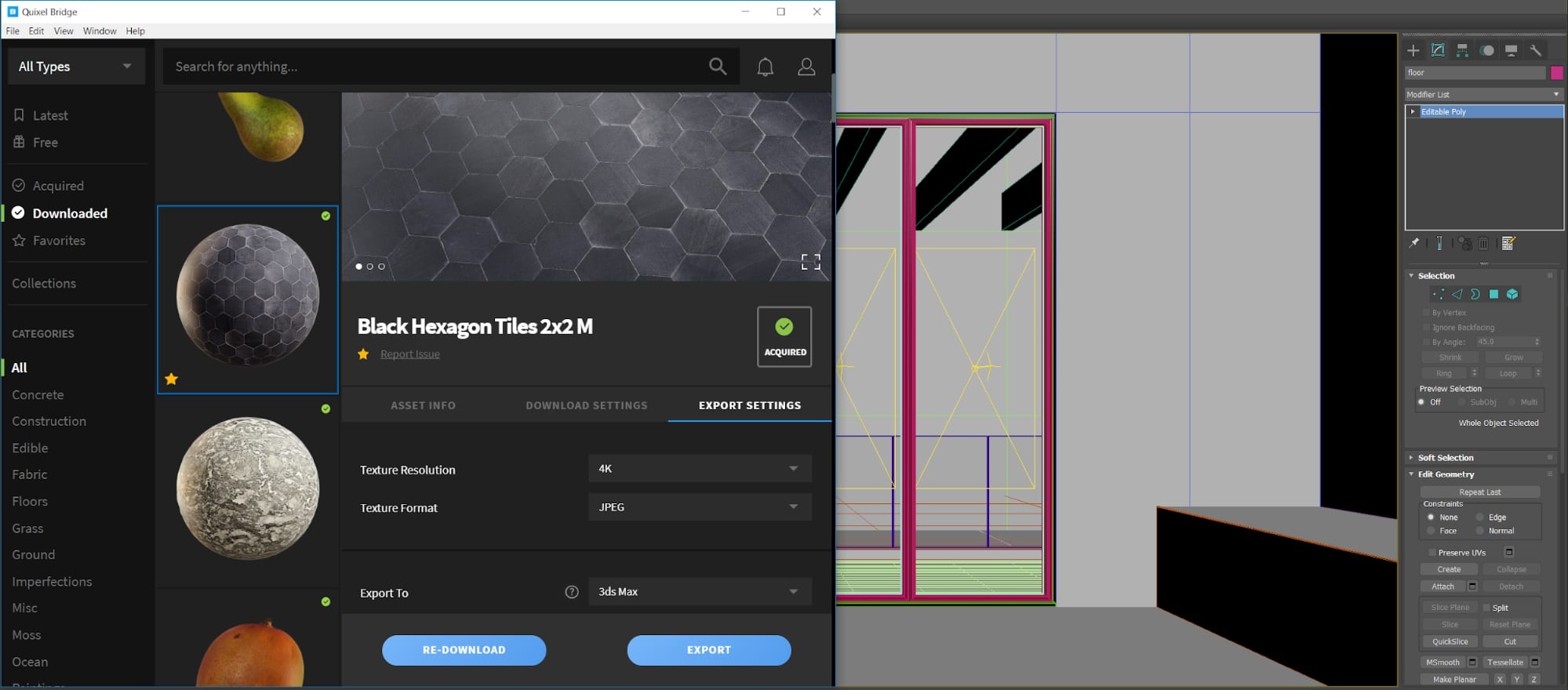The height and width of the screenshot is (690, 1568).
Task: Open the Window menu in Quixel Bridge
Action: [x=100, y=31]
